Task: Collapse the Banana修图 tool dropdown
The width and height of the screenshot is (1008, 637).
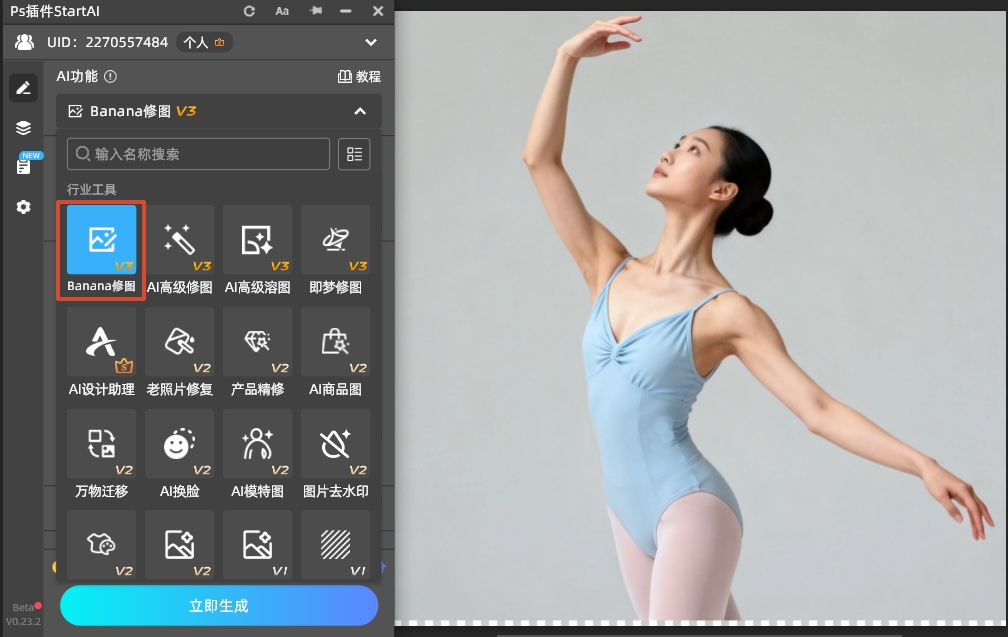Action: click(360, 111)
